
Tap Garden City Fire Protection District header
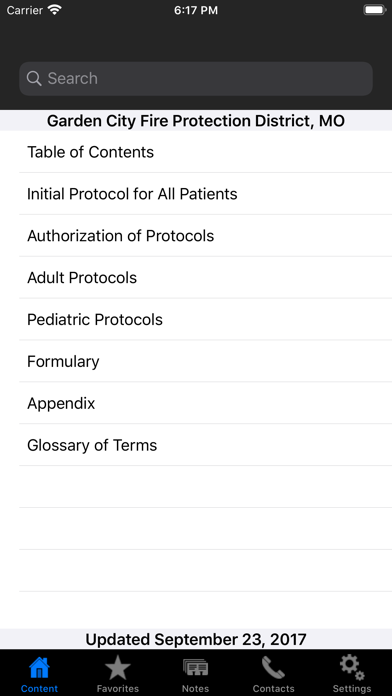coord(196,121)
